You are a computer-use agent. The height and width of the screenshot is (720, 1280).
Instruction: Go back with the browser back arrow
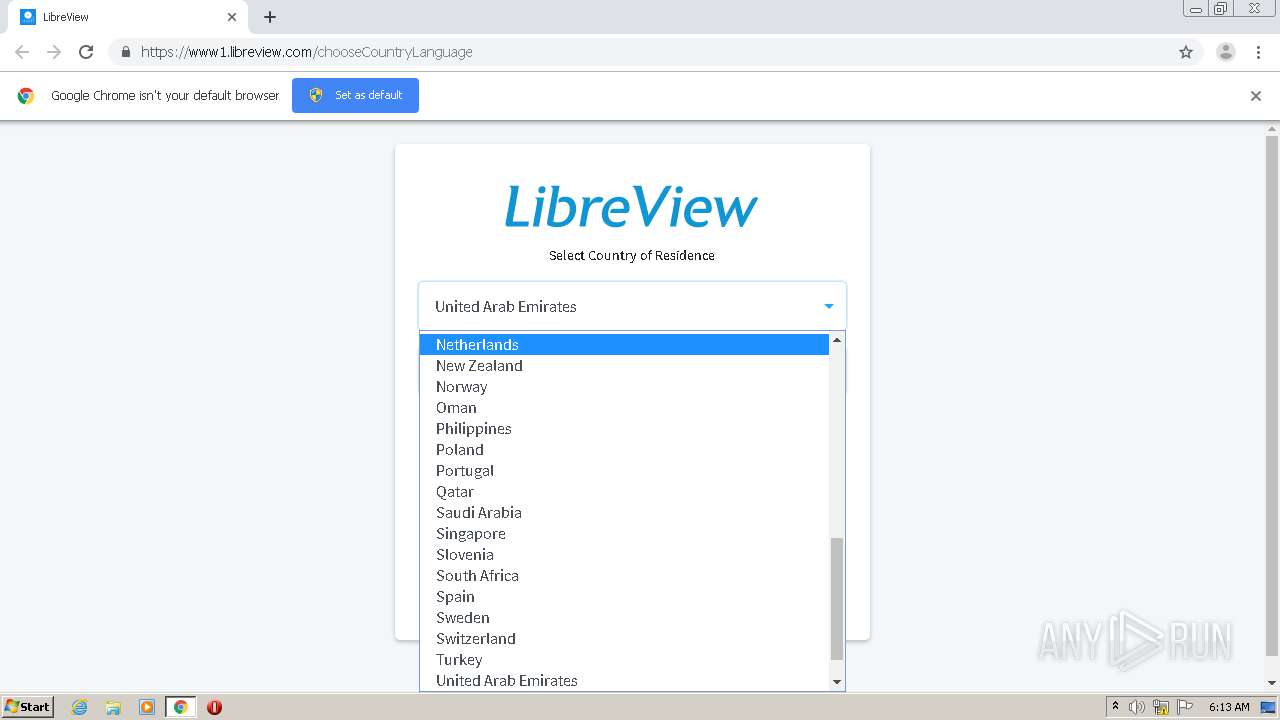tap(22, 52)
